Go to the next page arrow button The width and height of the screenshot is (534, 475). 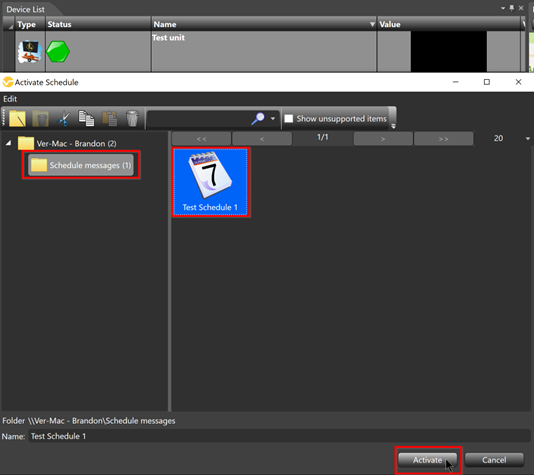(383, 139)
